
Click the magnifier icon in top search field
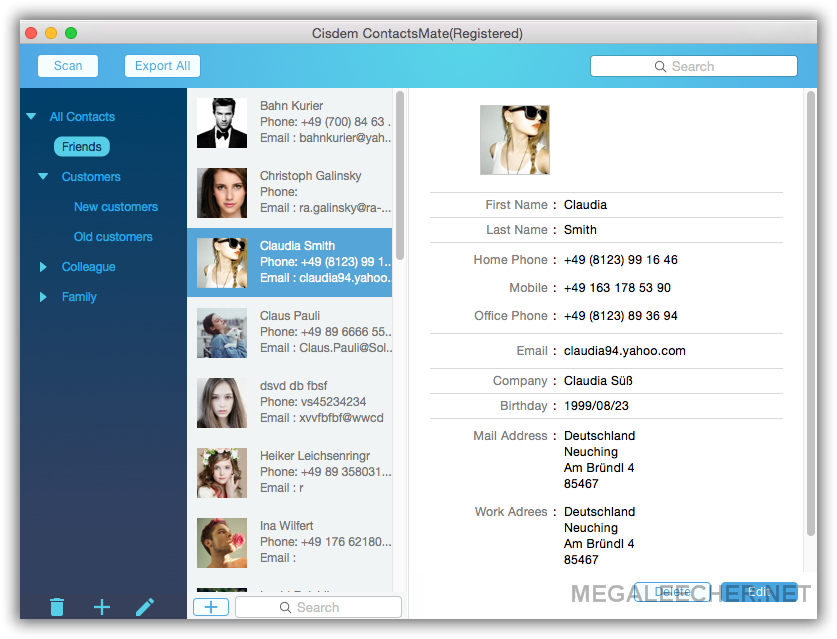tap(660, 66)
